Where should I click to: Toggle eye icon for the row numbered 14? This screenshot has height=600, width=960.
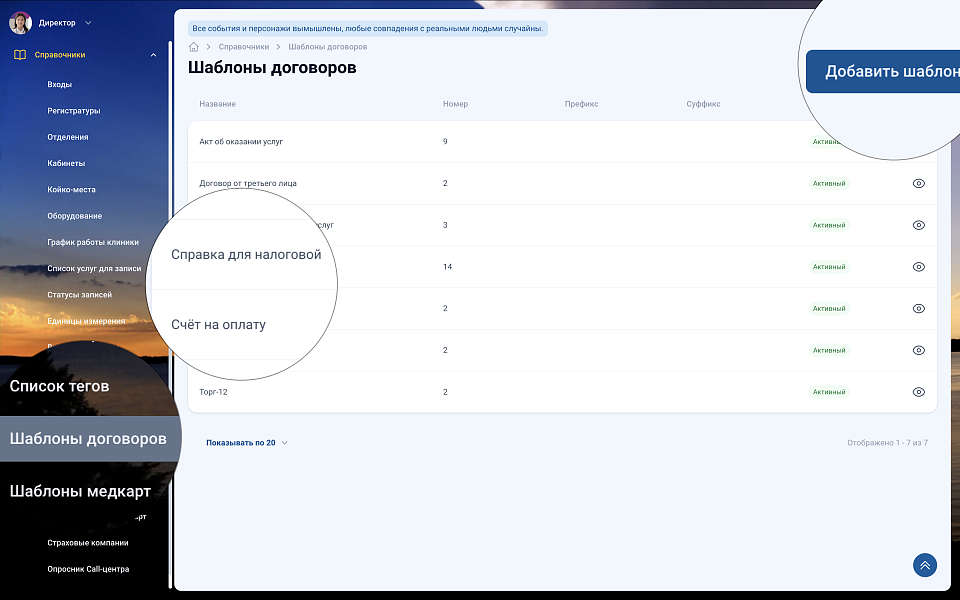[918, 267]
